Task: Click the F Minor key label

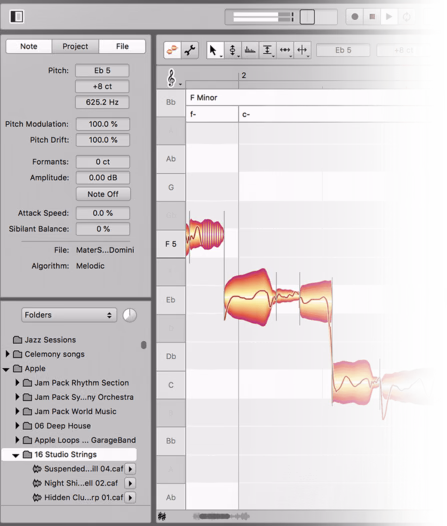Action: 204,98
